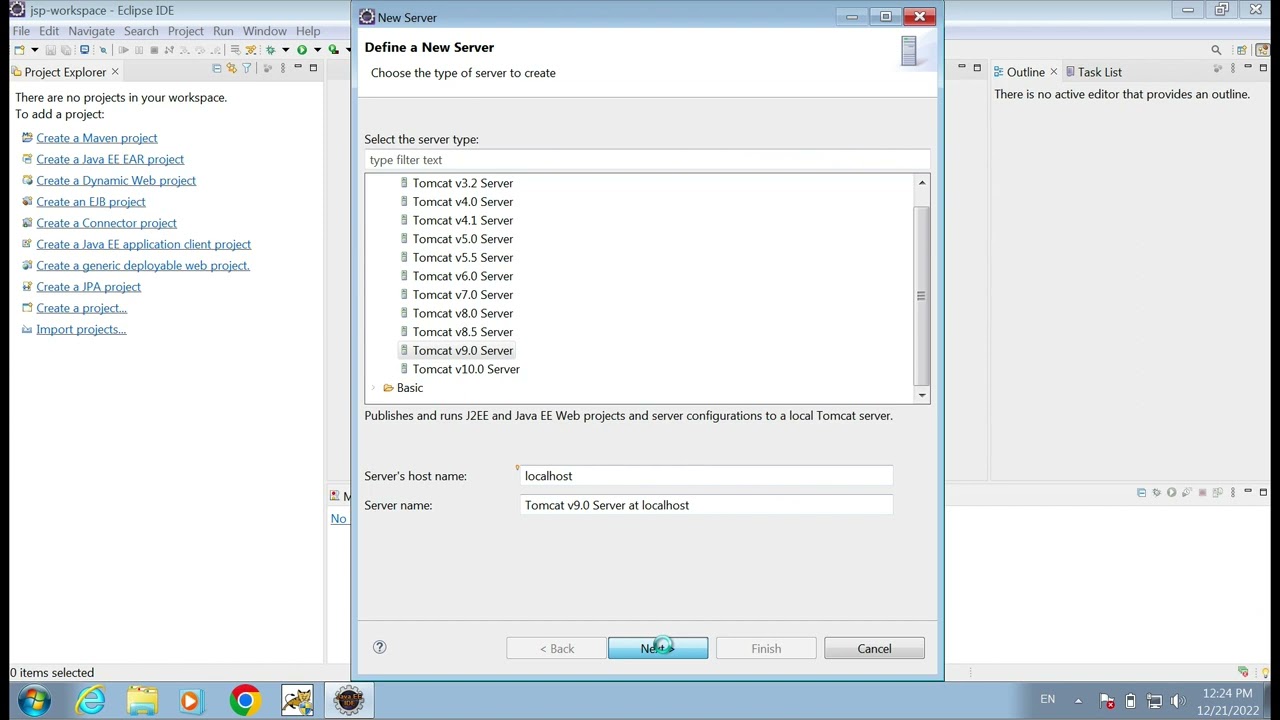Click the volume speaker tray icon
Image resolution: width=1280 pixels, height=720 pixels.
(x=1177, y=701)
